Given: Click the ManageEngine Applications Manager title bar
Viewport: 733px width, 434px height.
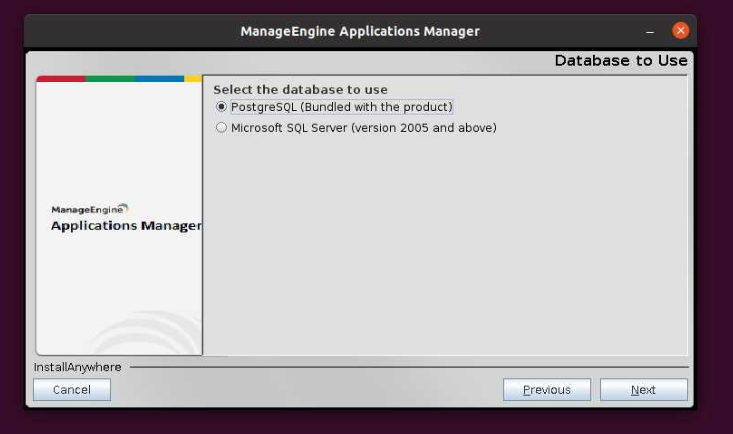Looking at the screenshot, I should click(360, 31).
